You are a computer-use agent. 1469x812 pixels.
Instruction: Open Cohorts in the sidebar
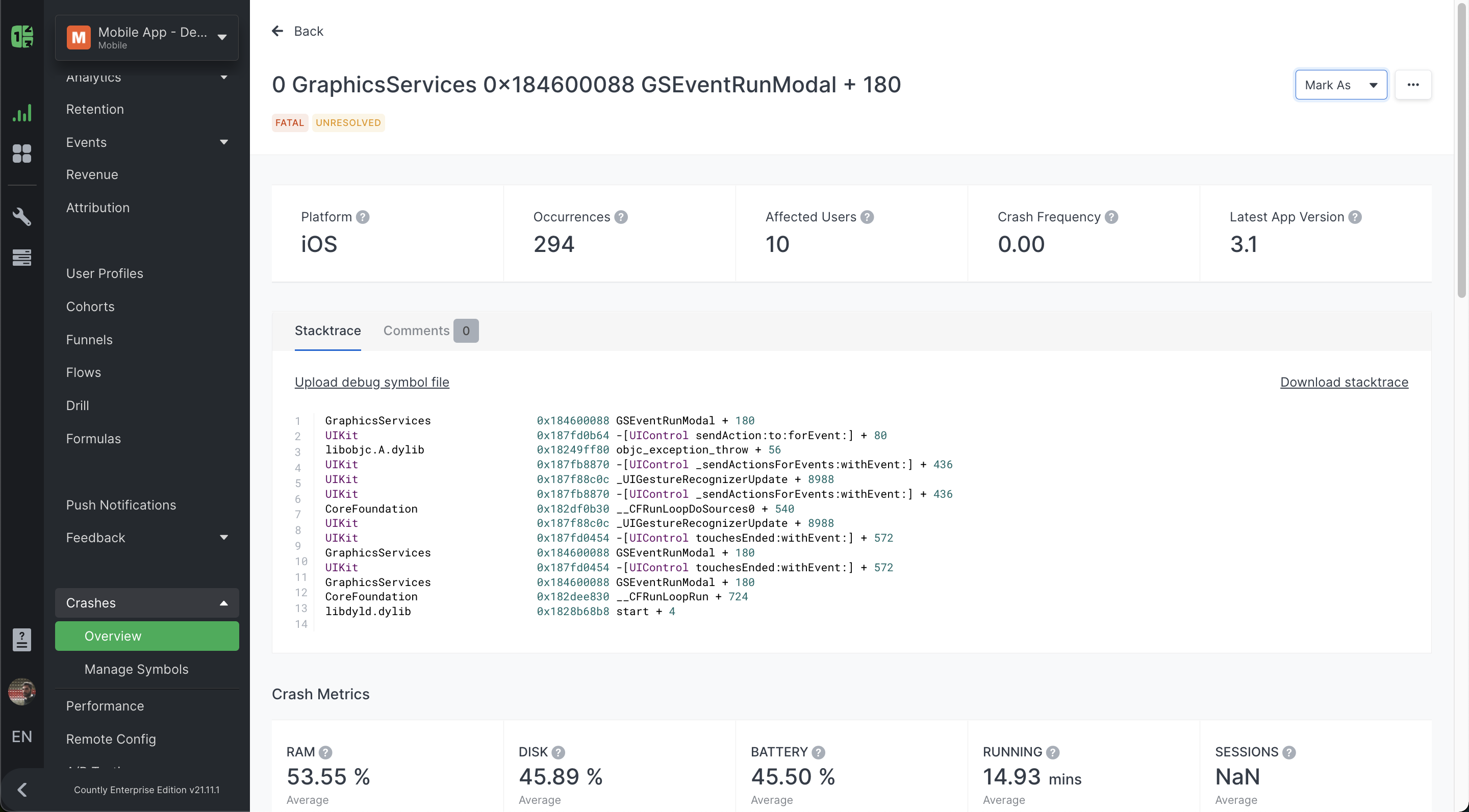[x=90, y=306]
